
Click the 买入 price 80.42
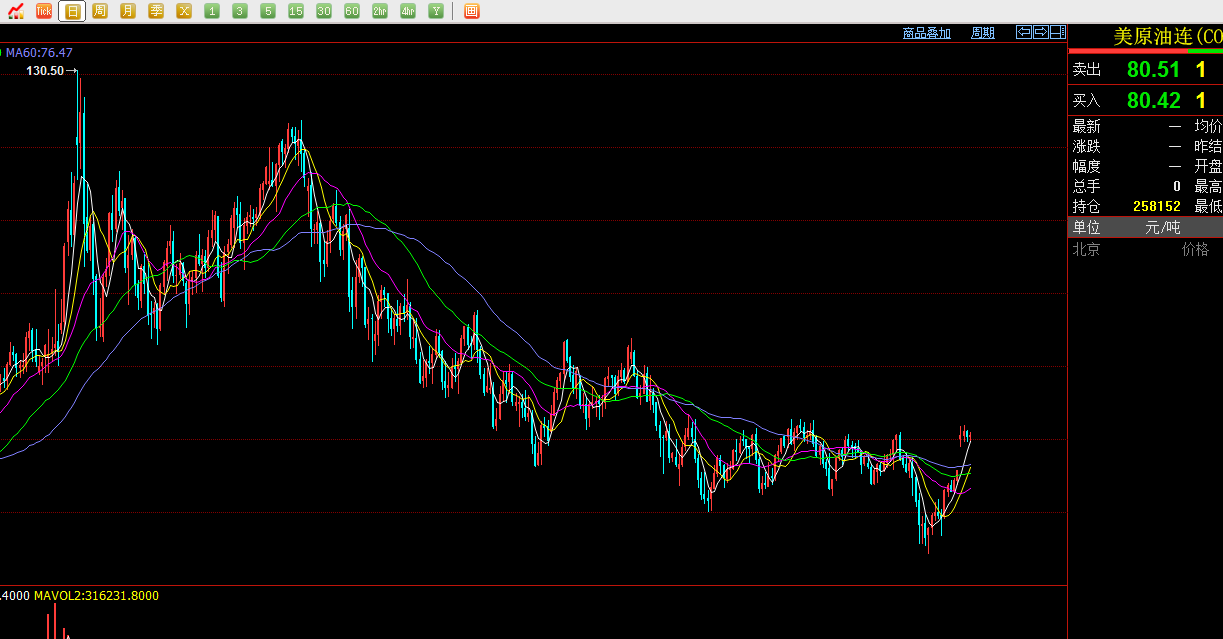pos(1154,101)
